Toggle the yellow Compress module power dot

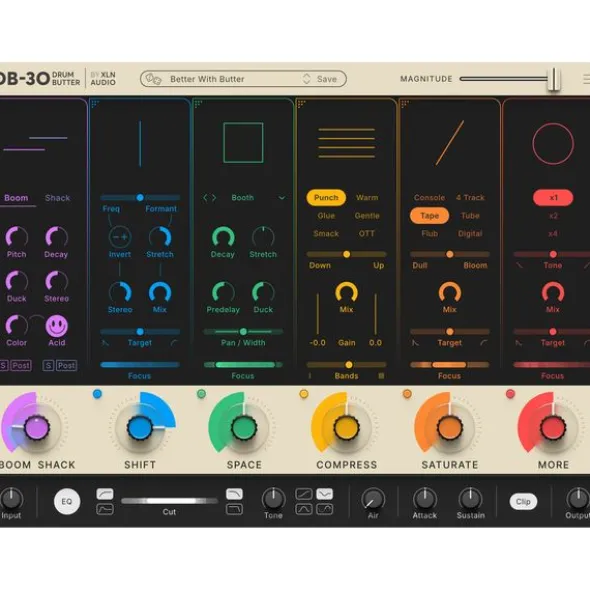tap(304, 394)
